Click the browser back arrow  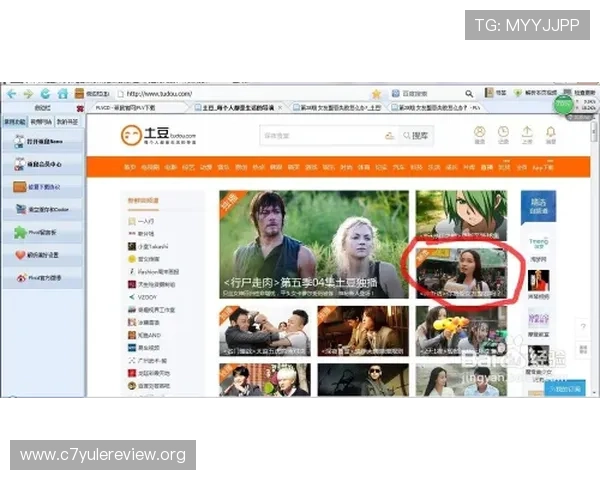[x=11, y=94]
